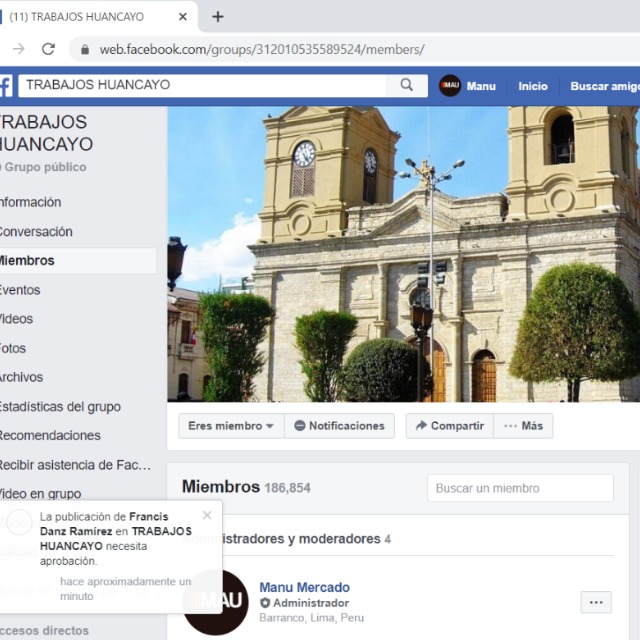Screen dimensions: 640x640
Task: Reload the current page
Action: coord(49,49)
